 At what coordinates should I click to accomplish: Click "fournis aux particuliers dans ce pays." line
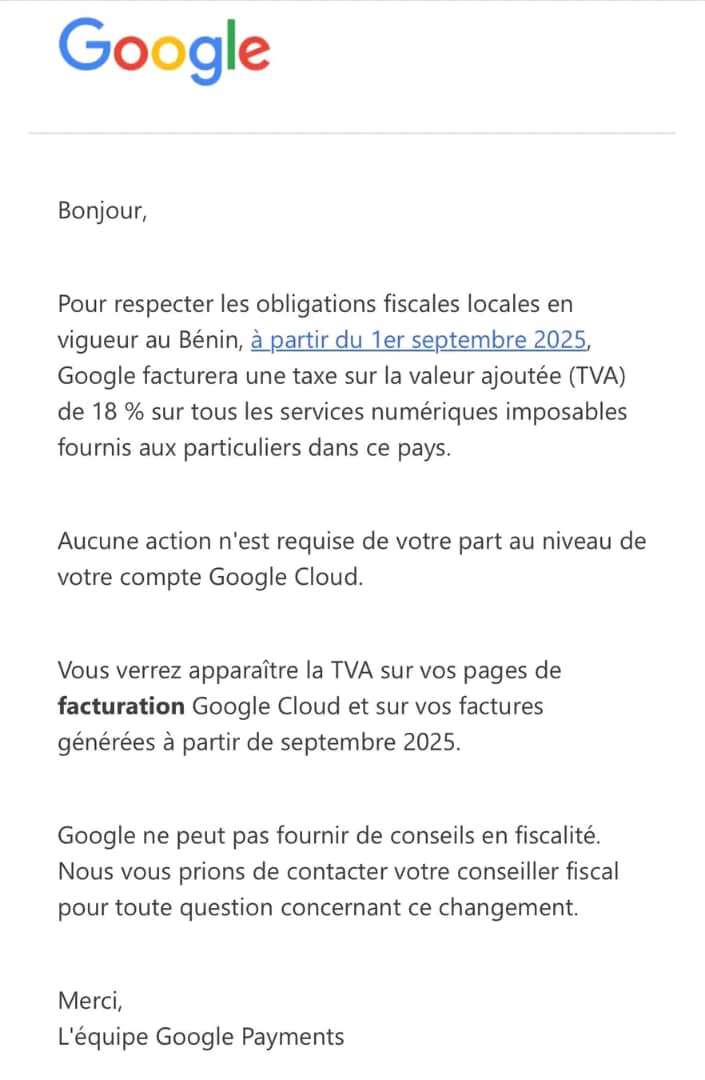(255, 448)
